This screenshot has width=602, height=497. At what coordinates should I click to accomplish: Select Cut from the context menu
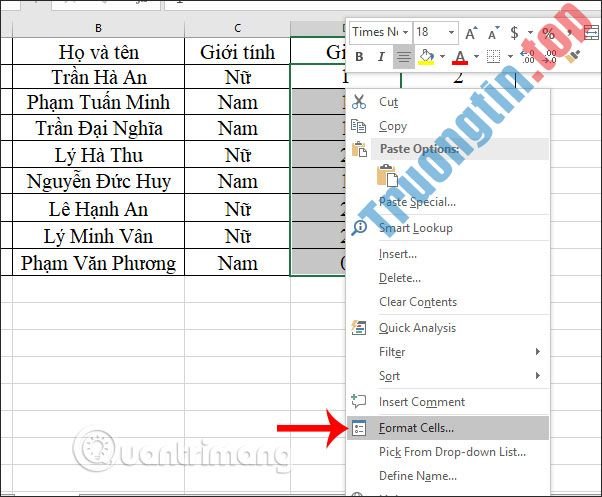pos(448,102)
